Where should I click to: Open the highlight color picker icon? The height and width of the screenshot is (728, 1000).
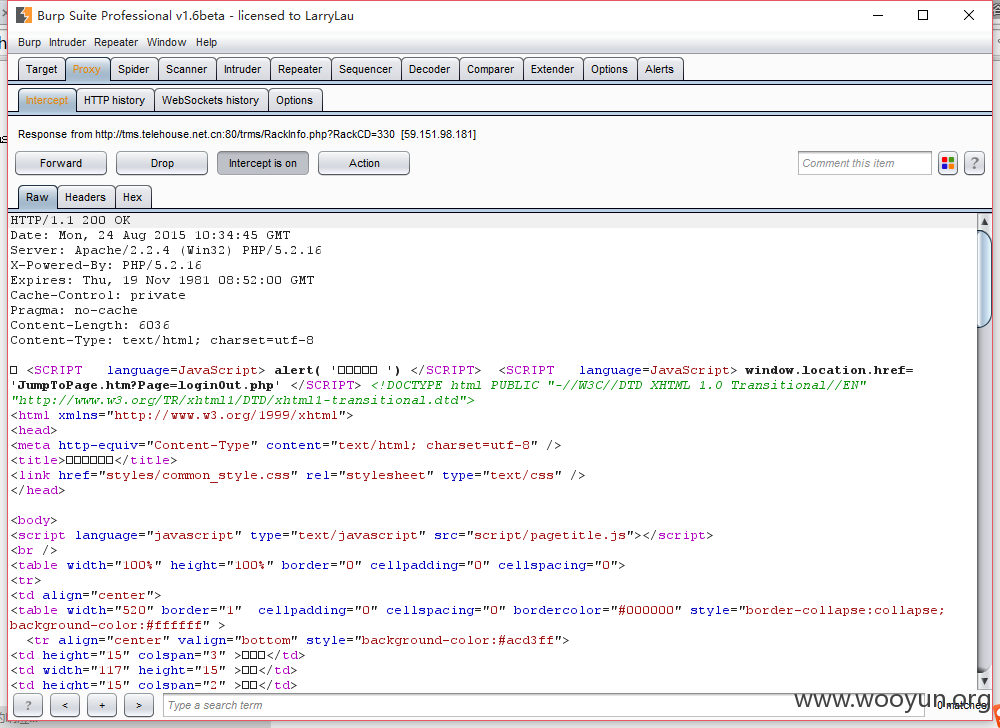coord(948,163)
